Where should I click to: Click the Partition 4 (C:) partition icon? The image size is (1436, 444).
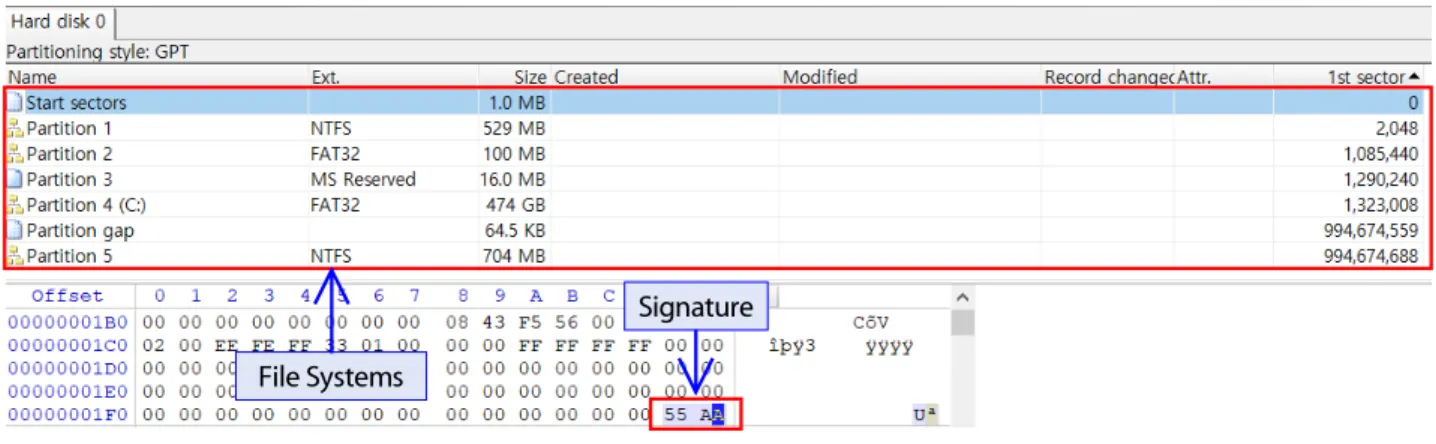15,205
